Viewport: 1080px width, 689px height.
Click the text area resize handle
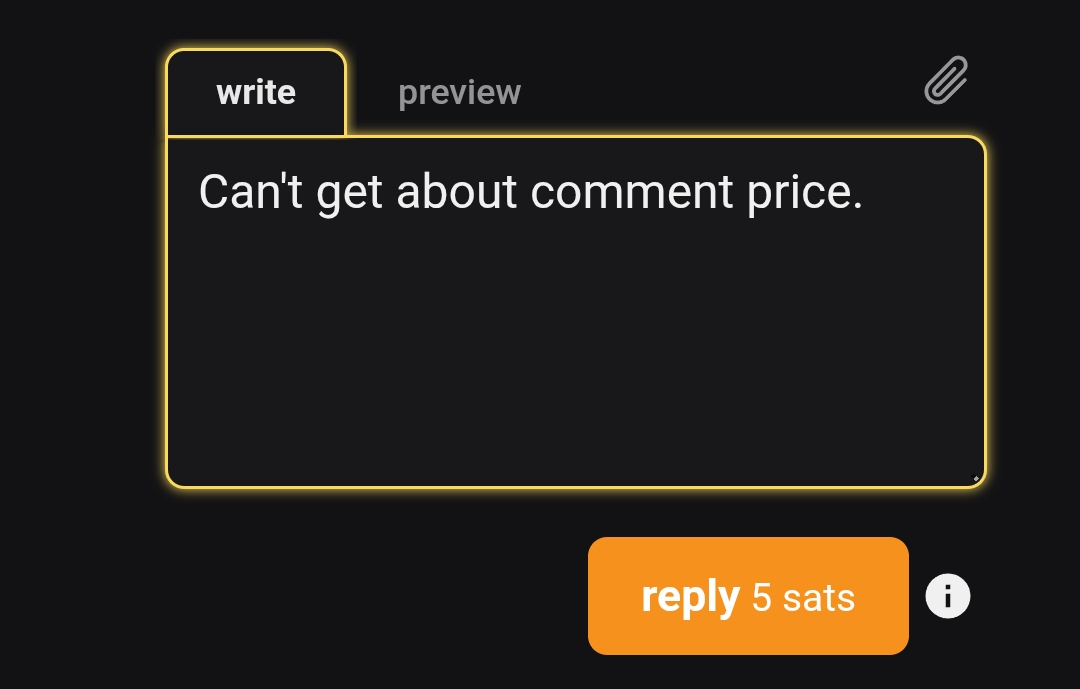(x=976, y=478)
